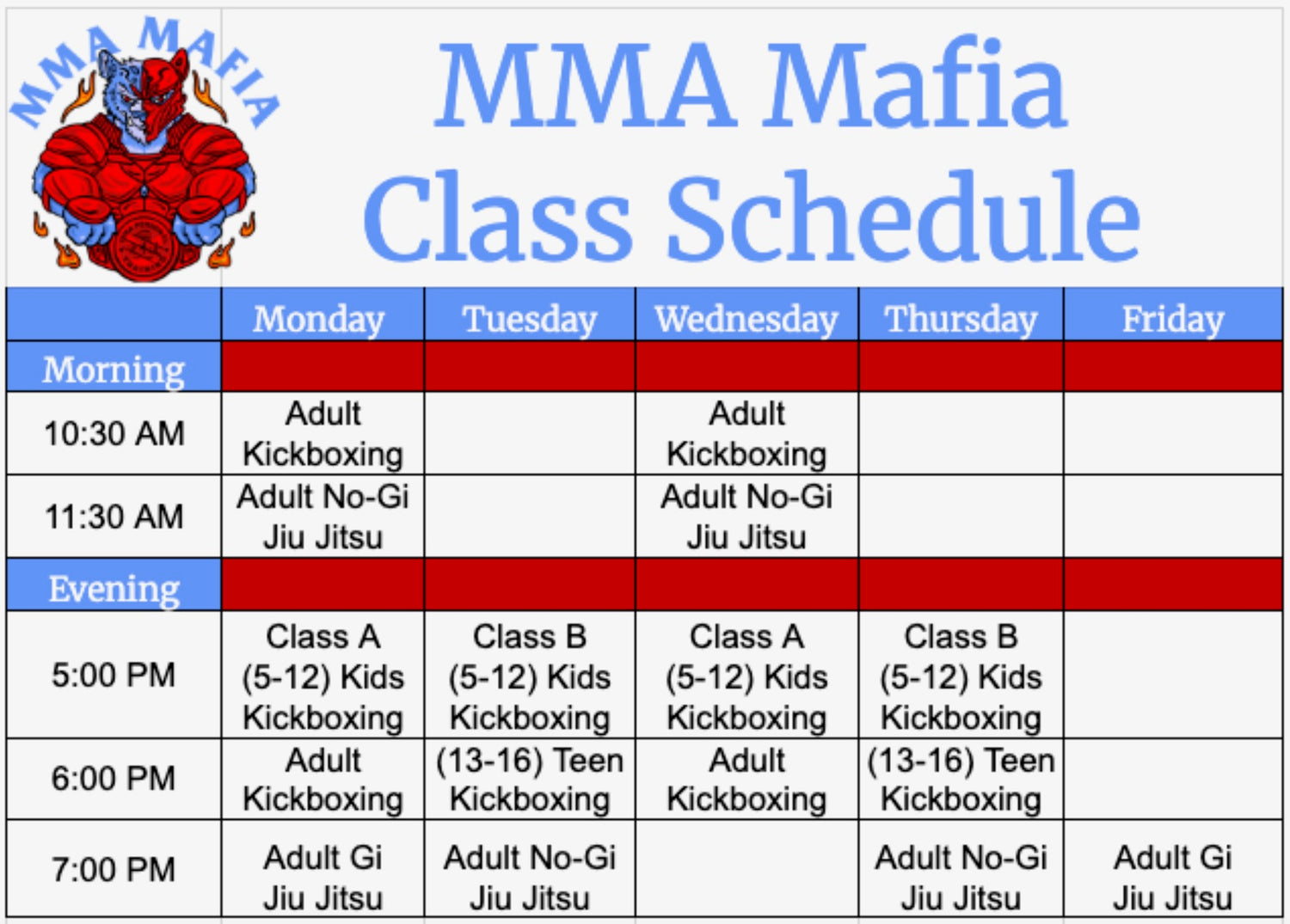Select the Evening section label
Screen dimensions: 1290x924
(114, 589)
